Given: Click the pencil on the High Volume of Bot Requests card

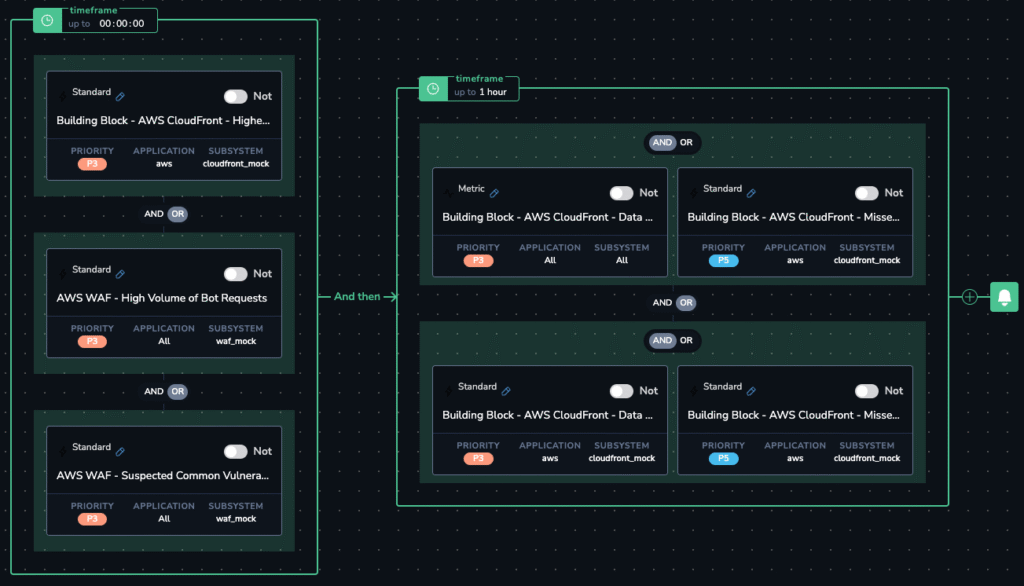Looking at the screenshot, I should [120, 274].
